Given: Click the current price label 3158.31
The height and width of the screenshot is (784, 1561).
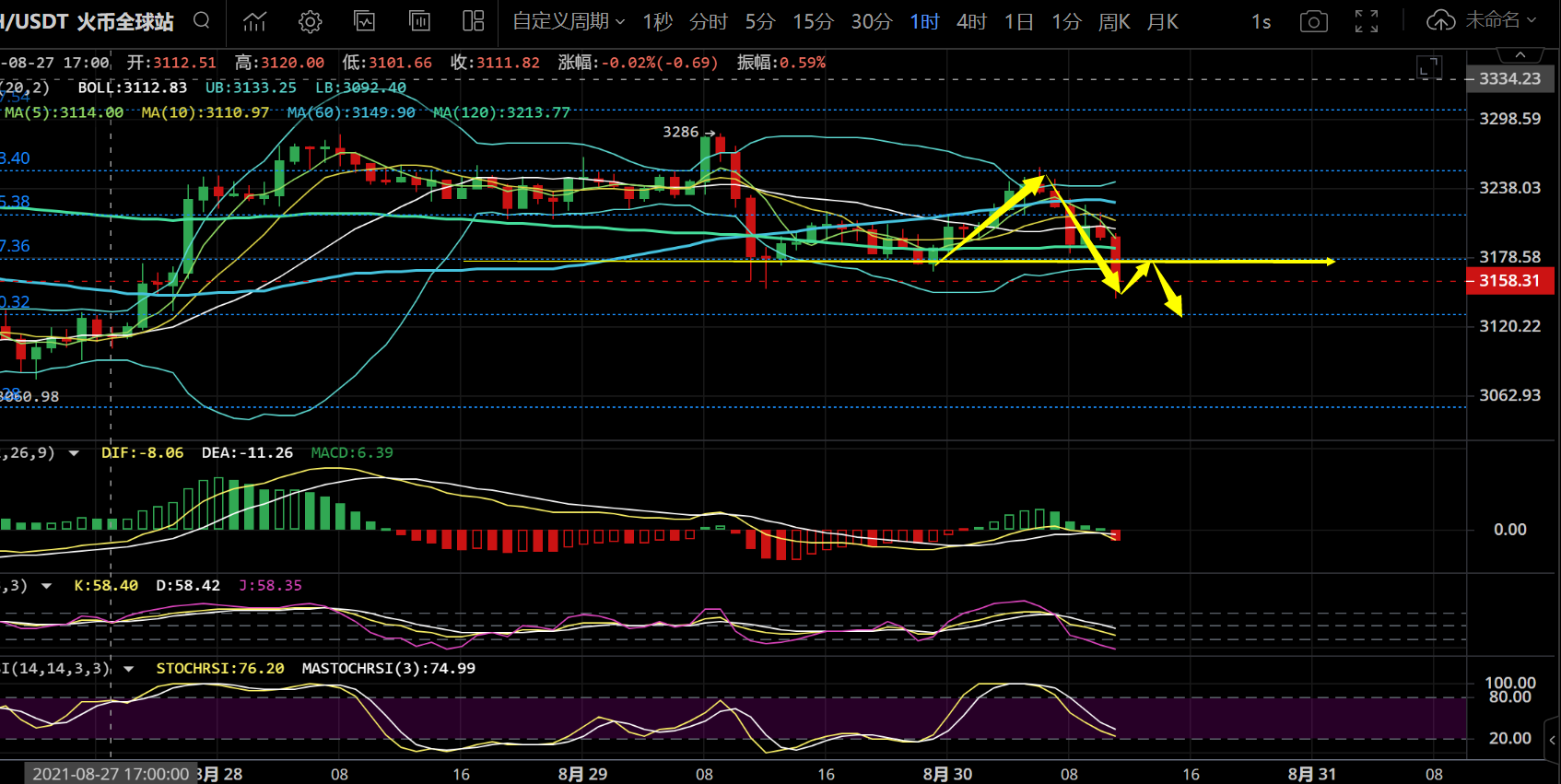Looking at the screenshot, I should [1509, 281].
